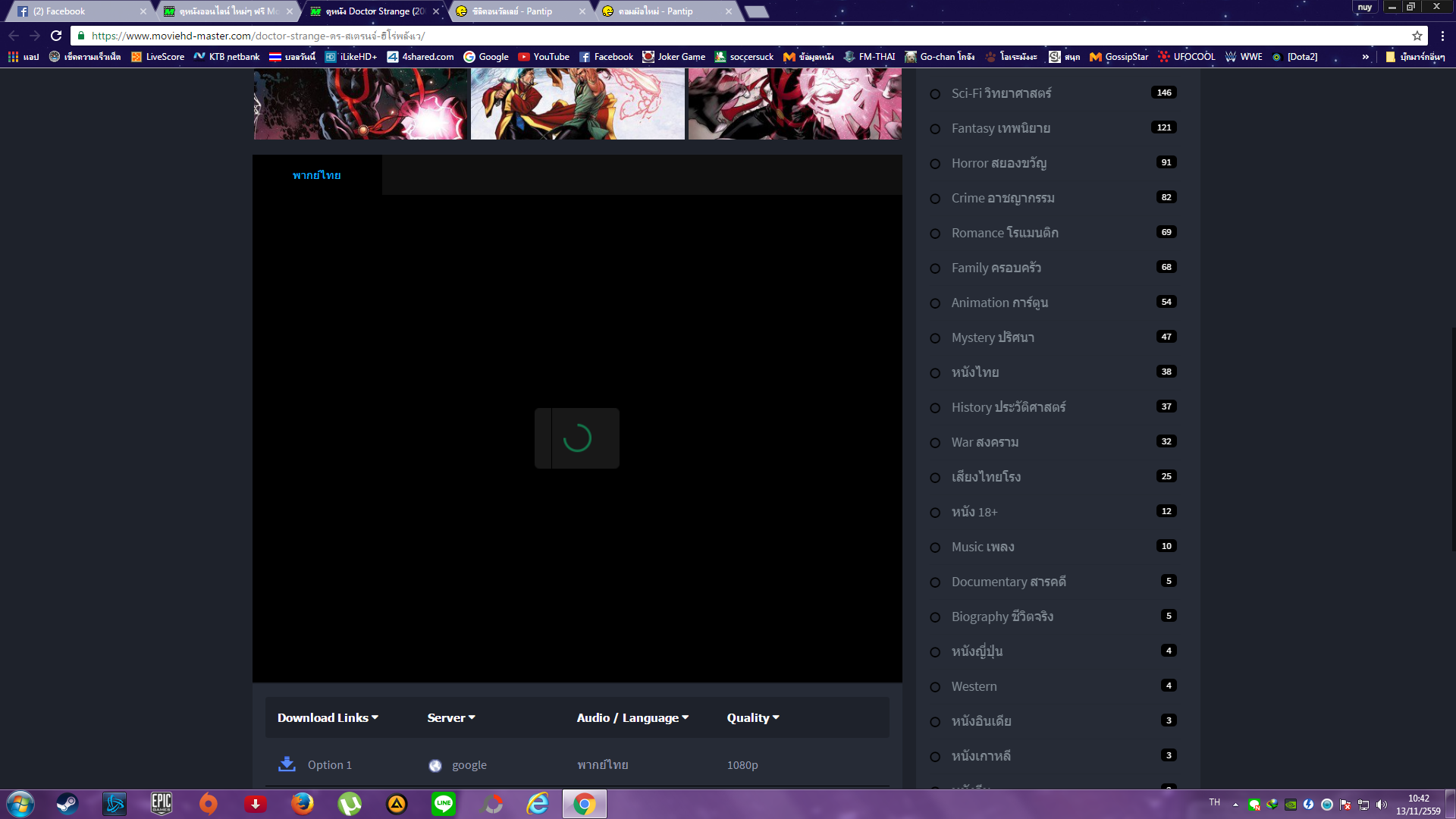Select the Horror category radio button
Screen dimensions: 1456x819
[x=935, y=164]
